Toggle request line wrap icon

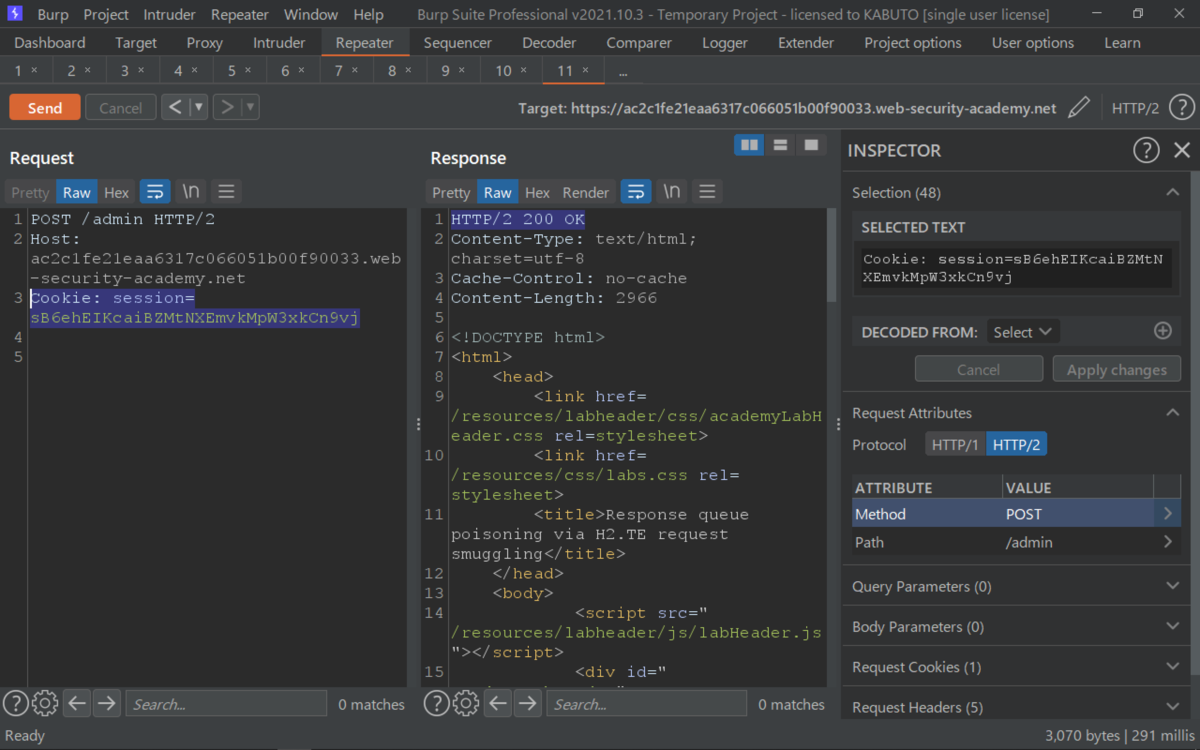tap(154, 192)
